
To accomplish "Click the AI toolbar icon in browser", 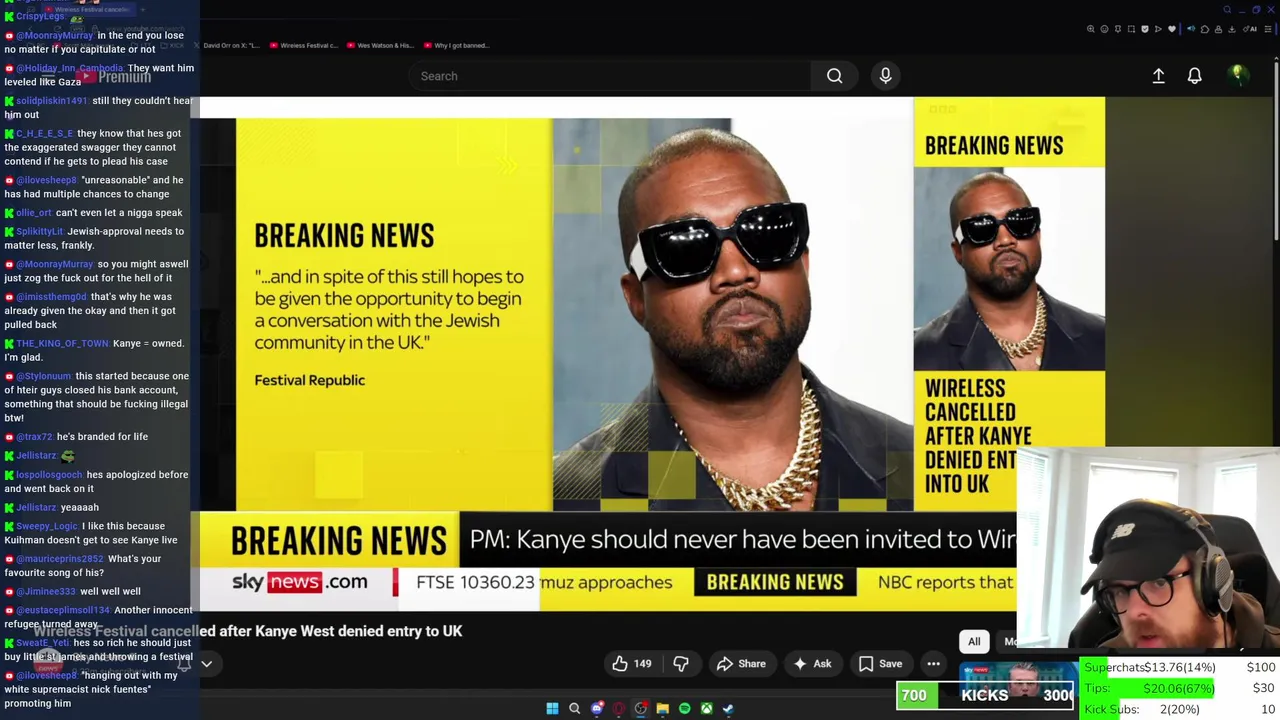I will pyautogui.click(x=1249, y=29).
